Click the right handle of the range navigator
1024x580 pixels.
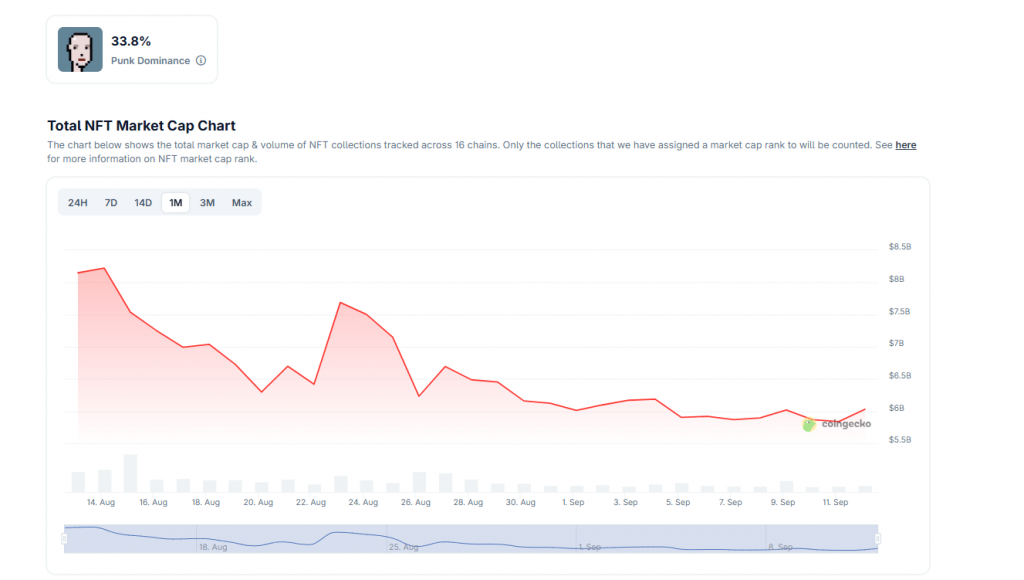pos(876,539)
